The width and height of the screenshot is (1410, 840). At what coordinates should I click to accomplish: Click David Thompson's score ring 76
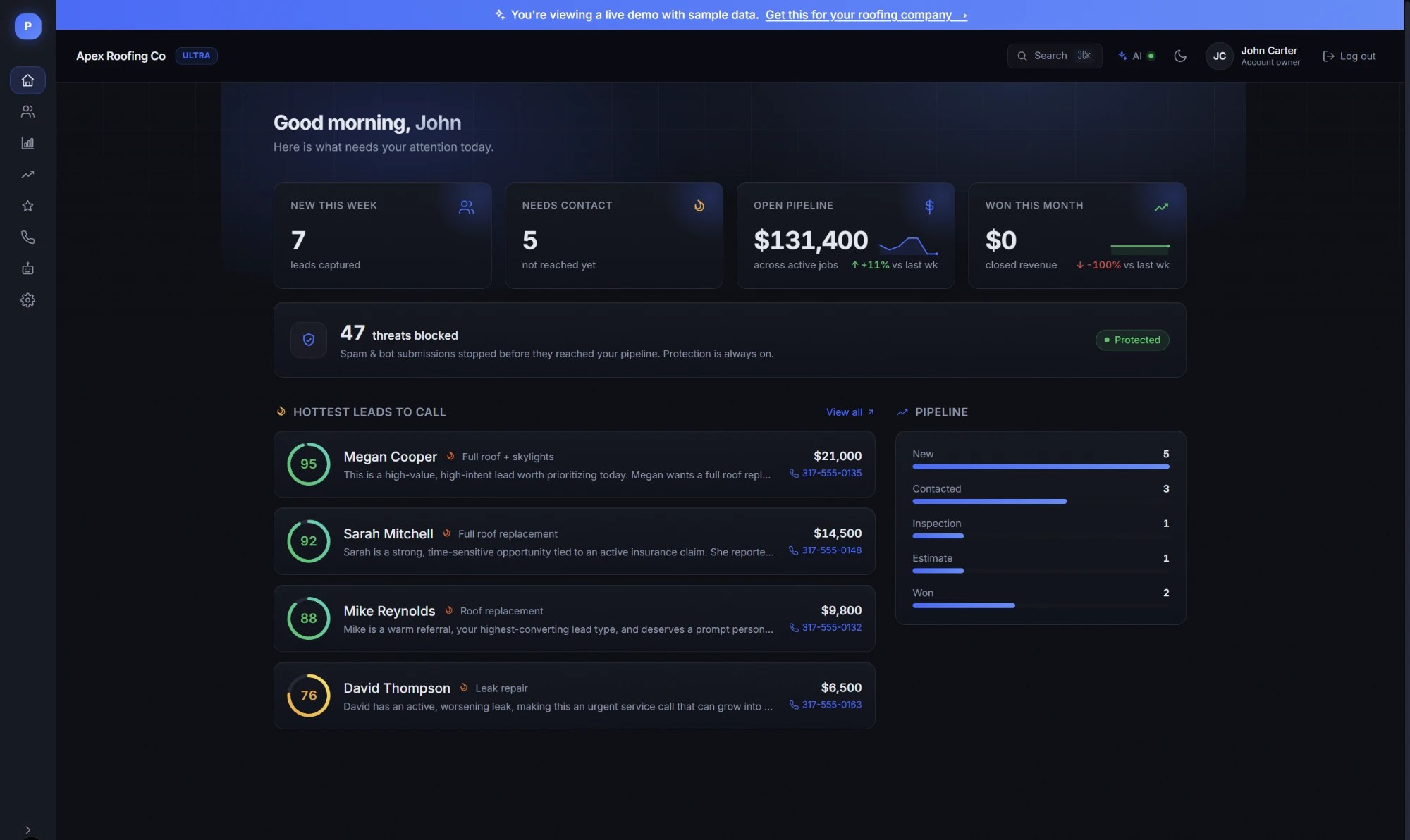pos(309,696)
